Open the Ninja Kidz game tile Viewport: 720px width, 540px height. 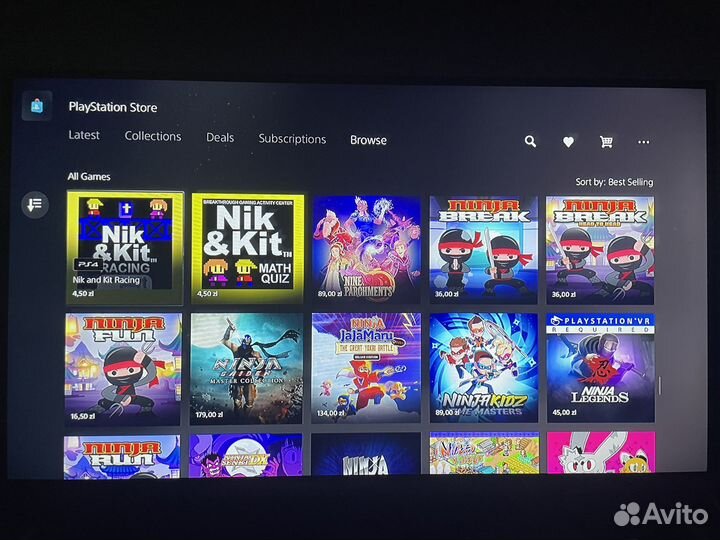(x=484, y=368)
